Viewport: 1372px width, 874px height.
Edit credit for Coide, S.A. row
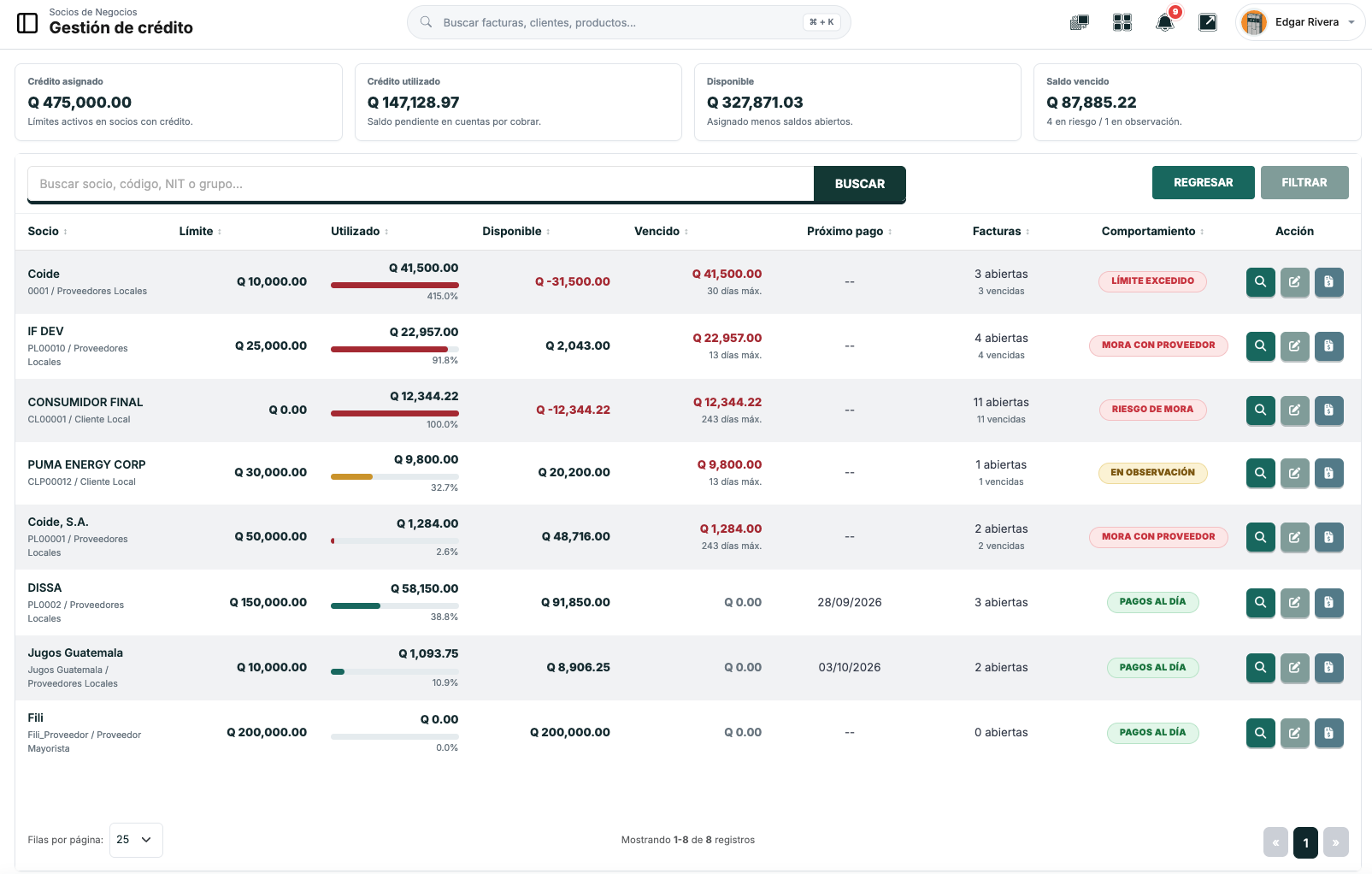tap(1295, 537)
